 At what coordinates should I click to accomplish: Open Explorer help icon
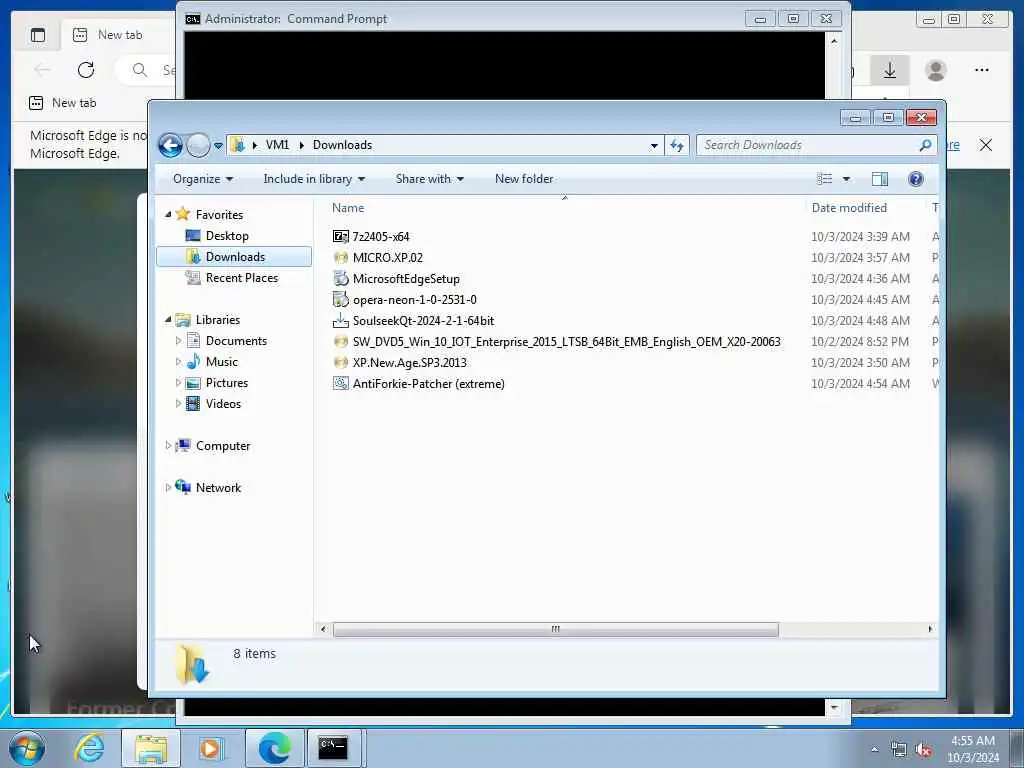click(x=916, y=179)
